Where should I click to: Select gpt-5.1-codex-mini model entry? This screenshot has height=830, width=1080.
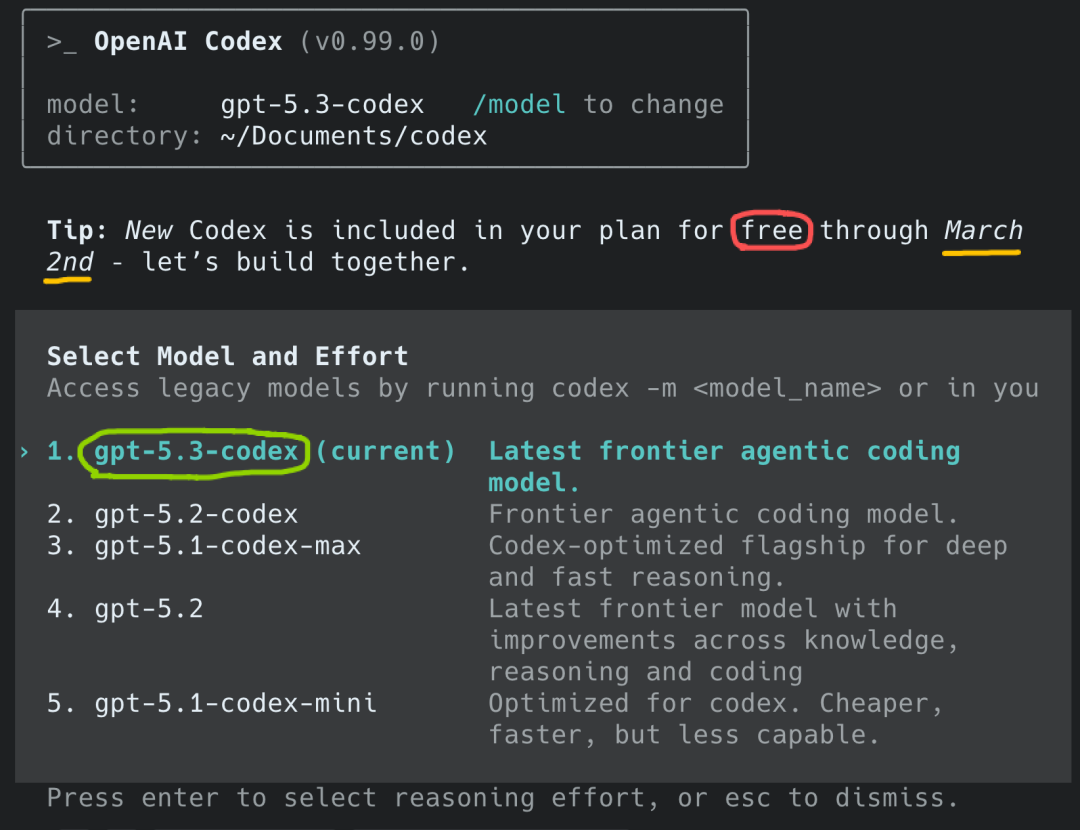coord(236,703)
